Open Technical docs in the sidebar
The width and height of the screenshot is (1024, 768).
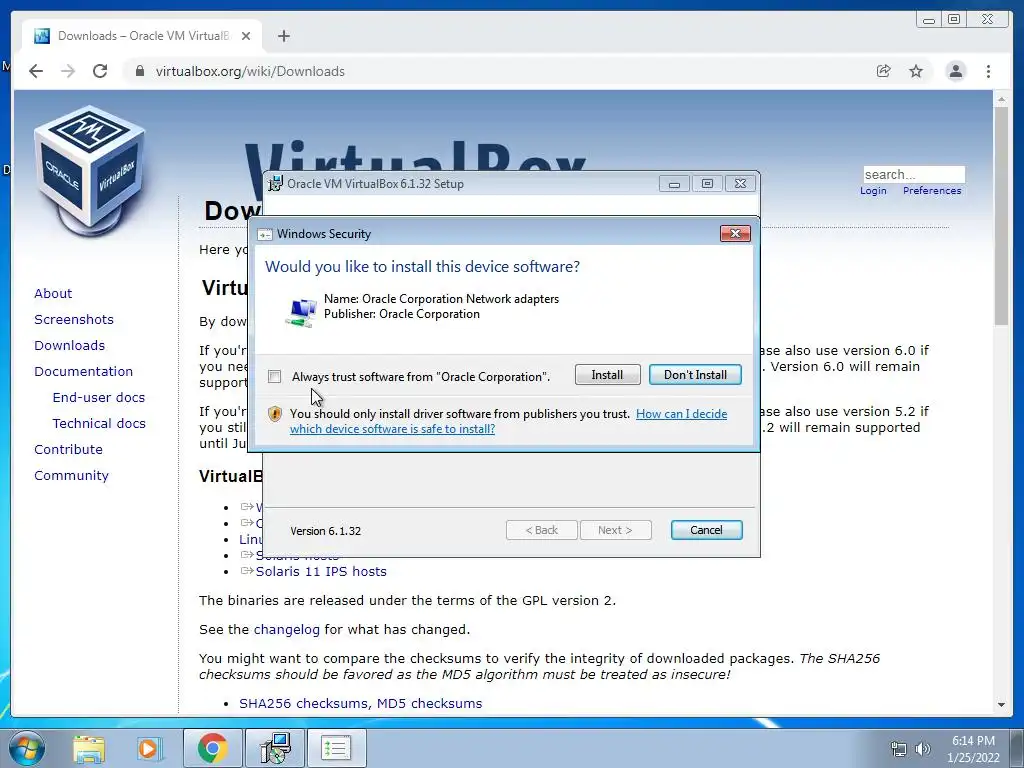coord(99,424)
